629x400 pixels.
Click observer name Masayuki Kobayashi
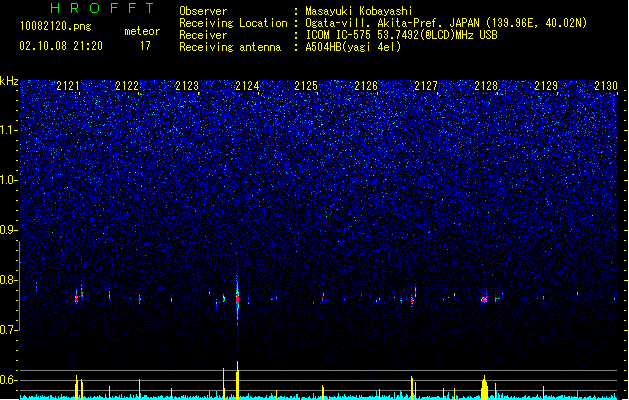click(x=359, y=11)
